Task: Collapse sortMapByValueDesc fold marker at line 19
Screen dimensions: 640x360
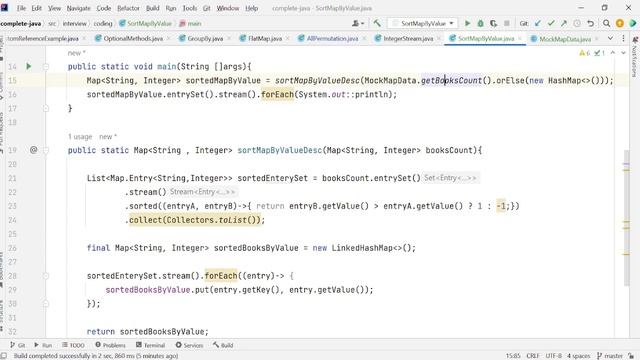Action: (46, 150)
